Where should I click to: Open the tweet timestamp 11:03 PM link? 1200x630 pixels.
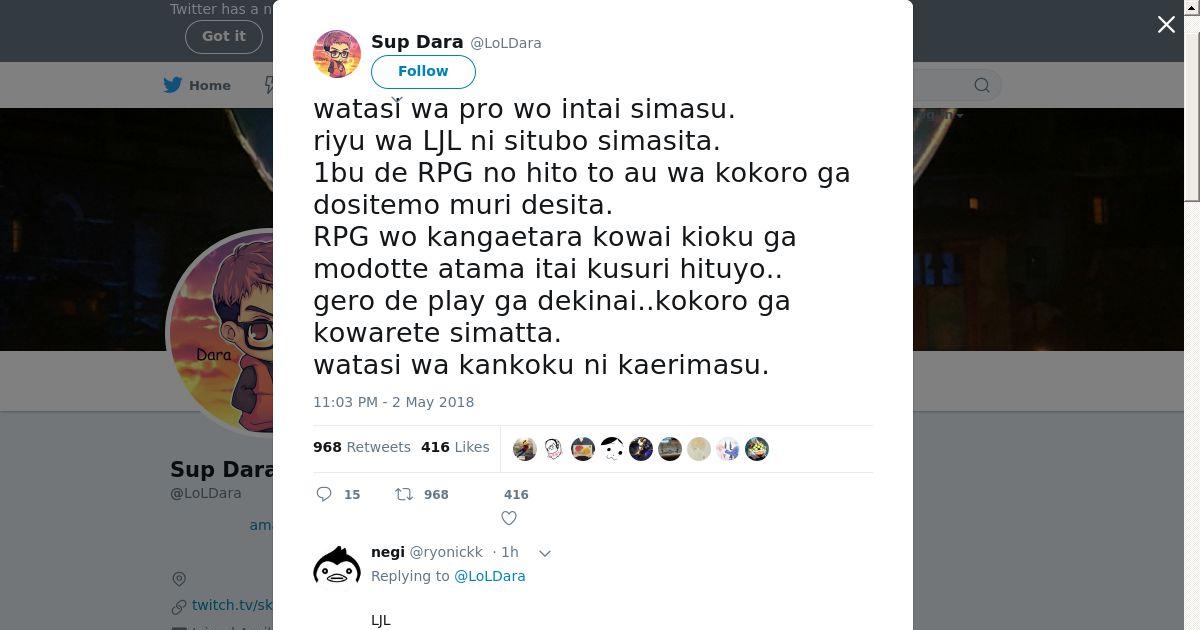click(x=394, y=402)
